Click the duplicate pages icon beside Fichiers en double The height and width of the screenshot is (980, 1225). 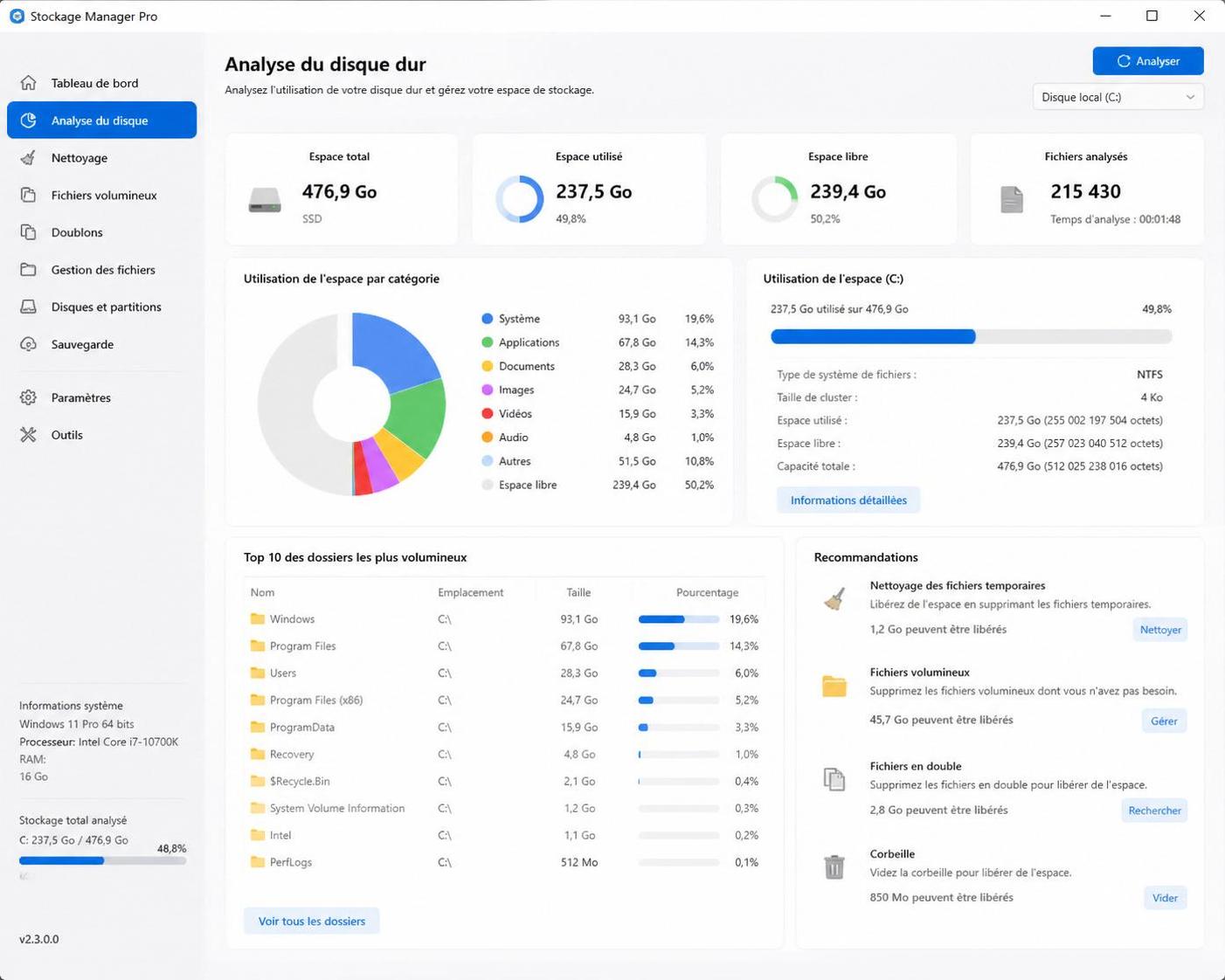click(834, 779)
